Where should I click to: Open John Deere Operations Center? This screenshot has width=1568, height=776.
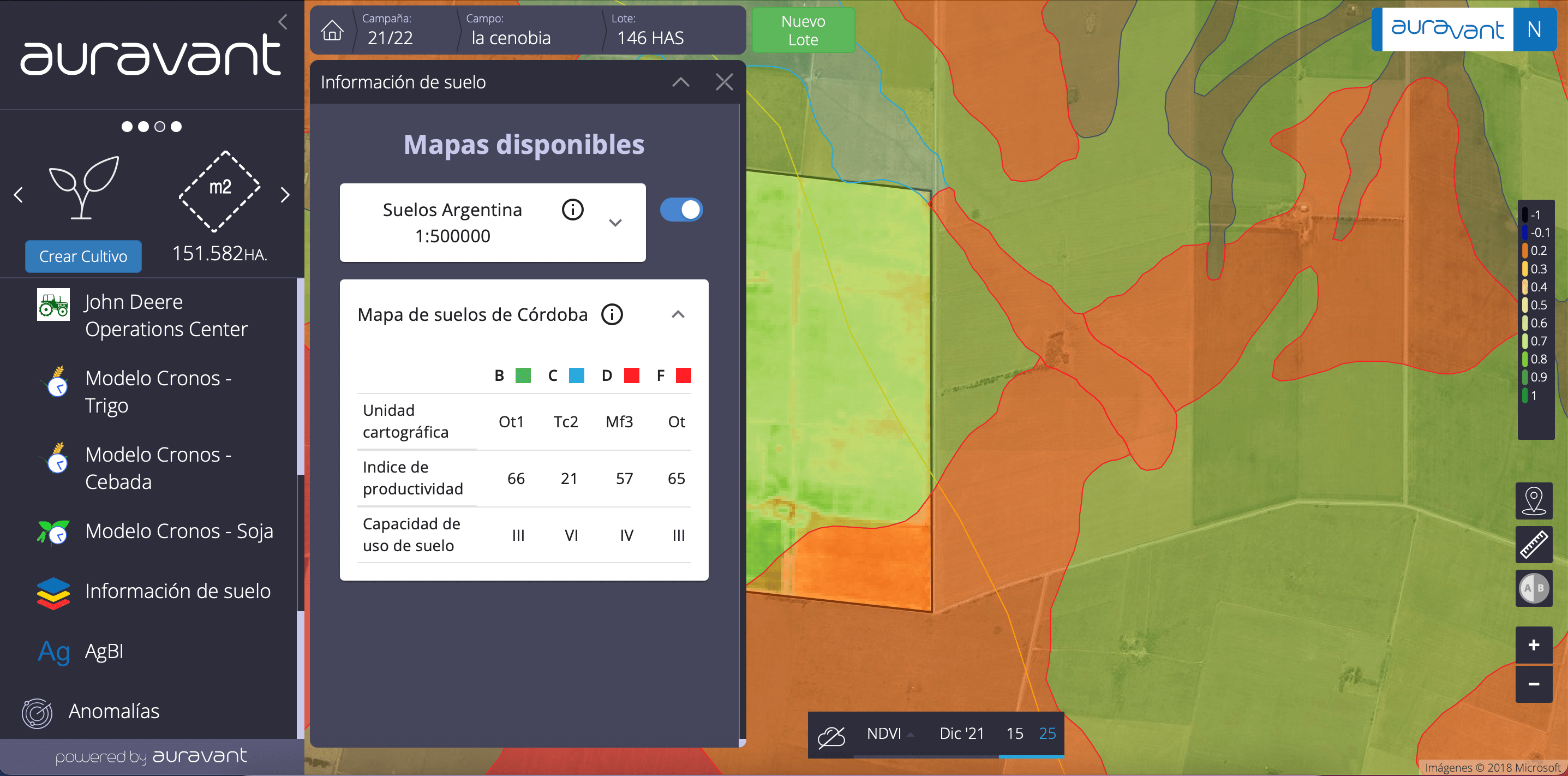[166, 315]
